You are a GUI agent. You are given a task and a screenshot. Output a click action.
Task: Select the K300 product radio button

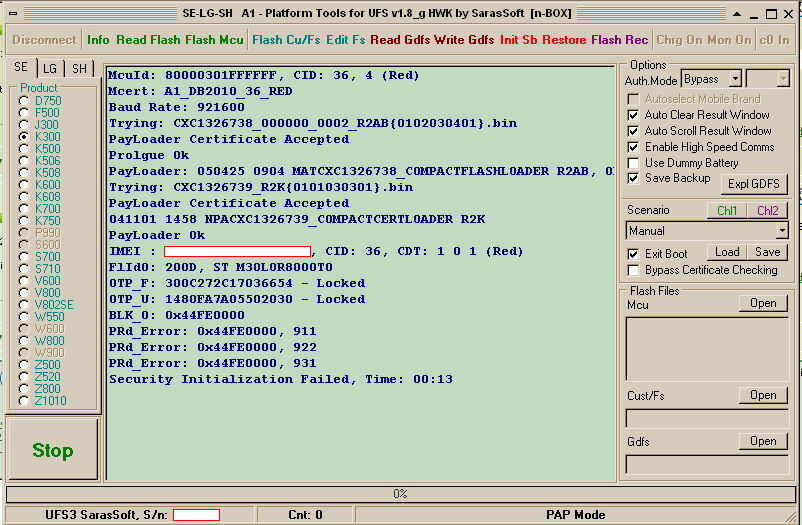24,137
